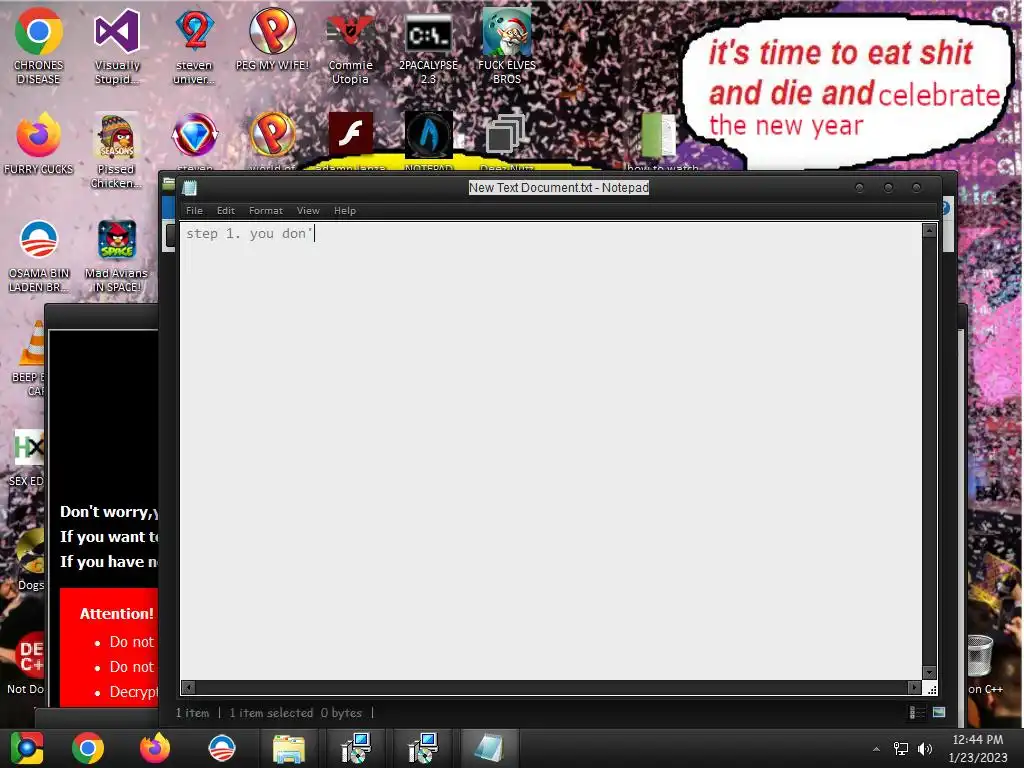The image size is (1024, 768).
Task: Click the volume speaker tray icon
Action: [x=925, y=748]
